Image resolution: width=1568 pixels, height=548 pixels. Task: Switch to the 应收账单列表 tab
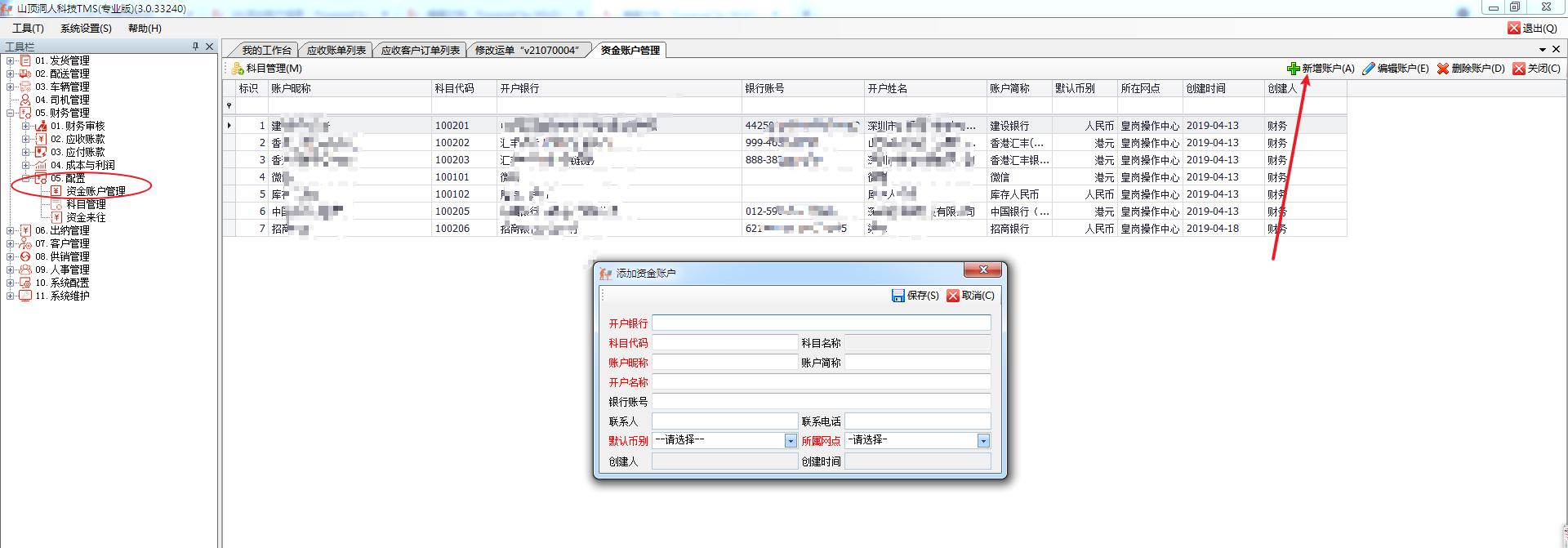tap(336, 51)
